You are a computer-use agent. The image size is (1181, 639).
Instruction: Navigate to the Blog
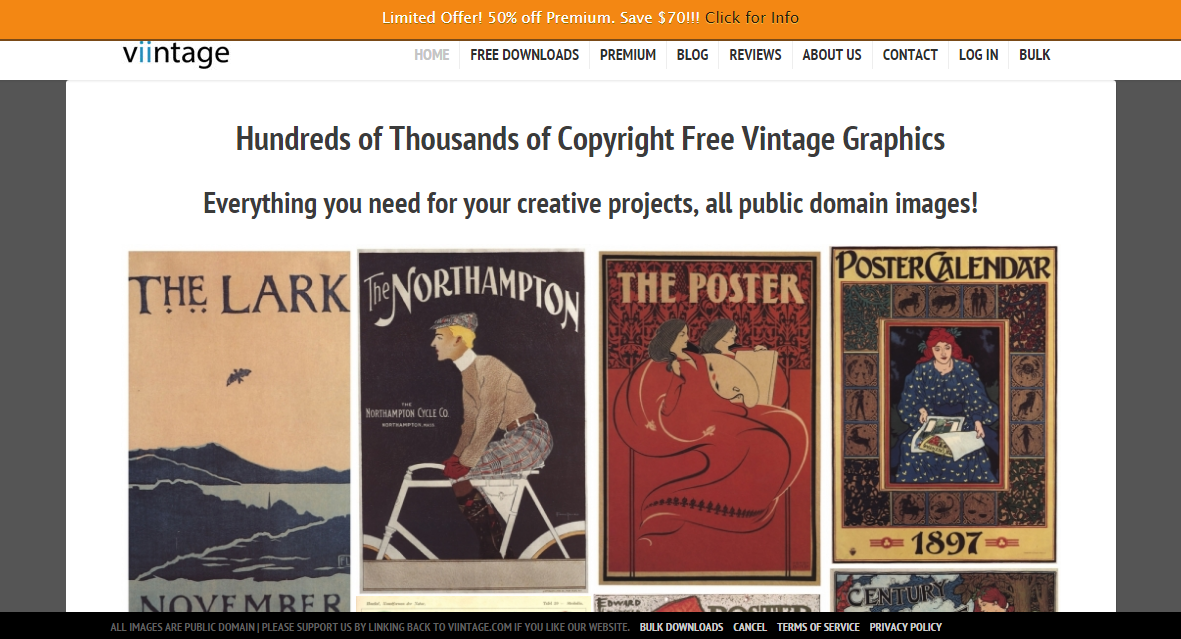pos(692,55)
